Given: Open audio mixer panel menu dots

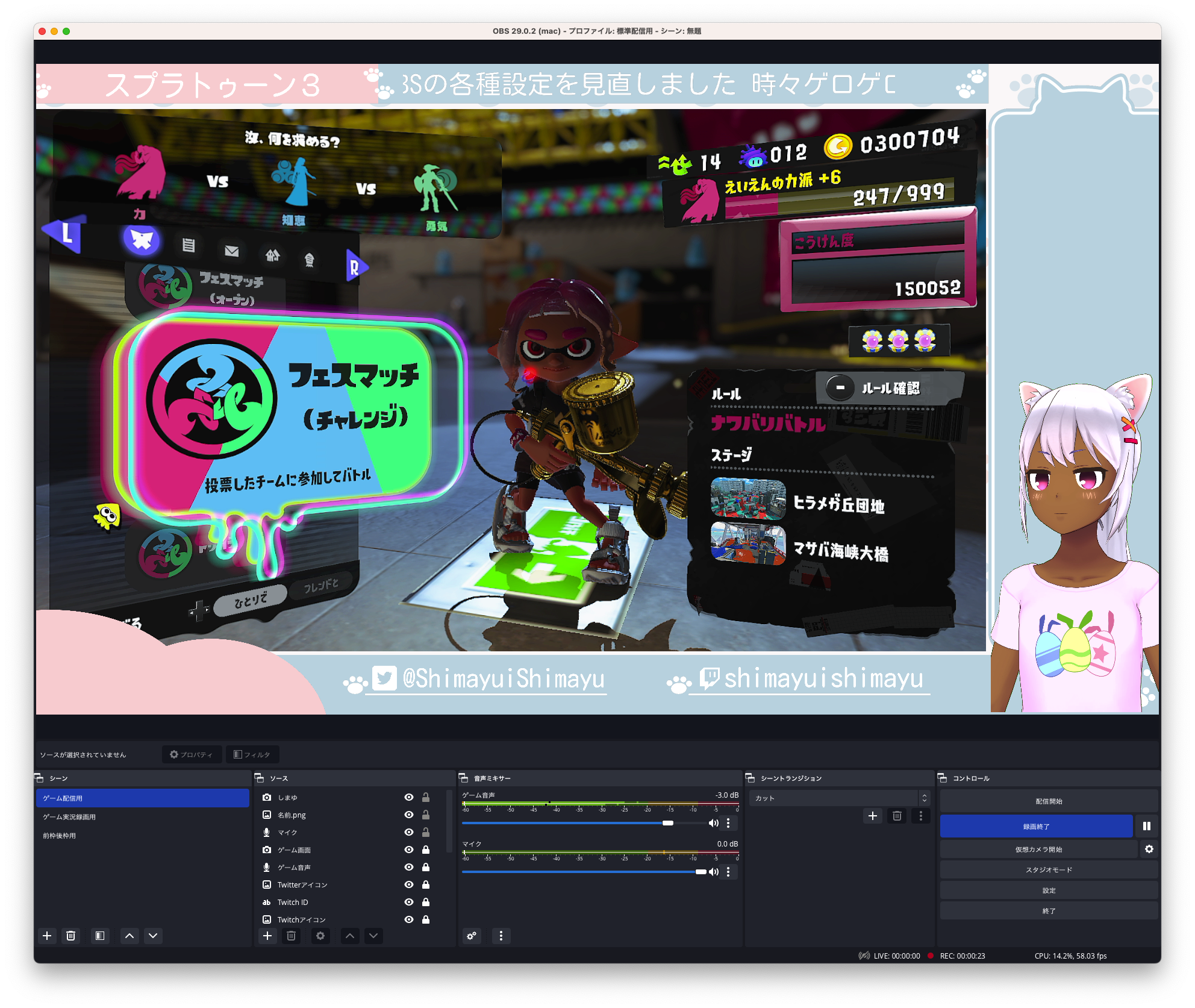Looking at the screenshot, I should point(501,936).
